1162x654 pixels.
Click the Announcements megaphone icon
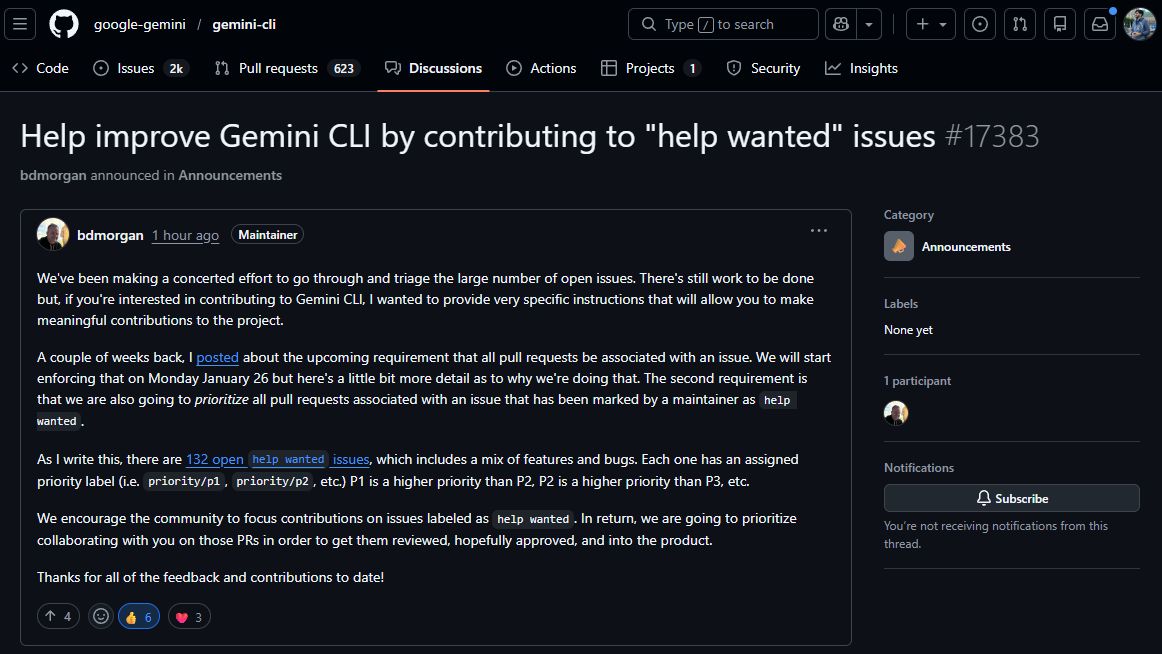899,246
